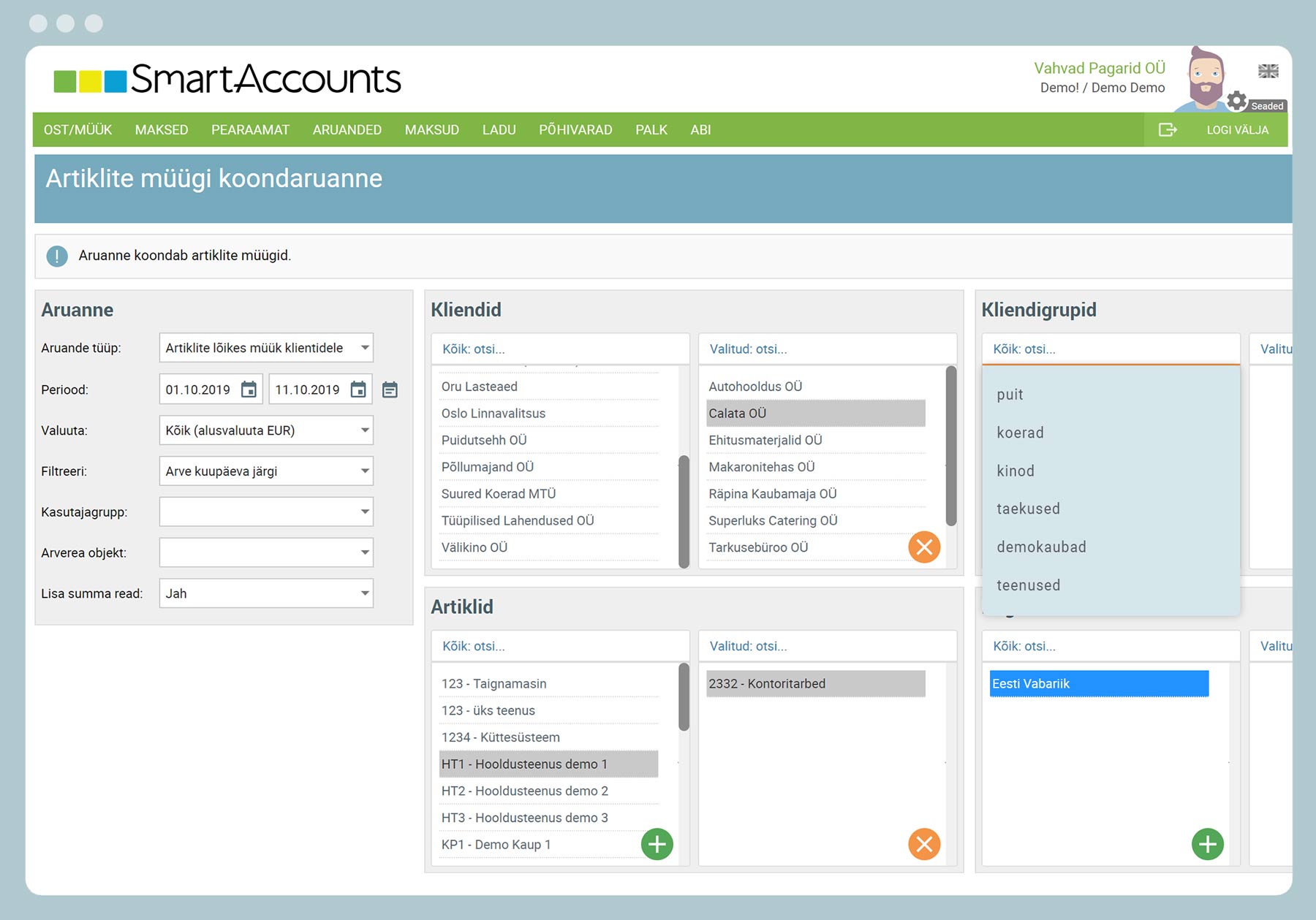1316x920 pixels.
Task: Click the Kliendid Kõik search field
Action: pos(560,349)
